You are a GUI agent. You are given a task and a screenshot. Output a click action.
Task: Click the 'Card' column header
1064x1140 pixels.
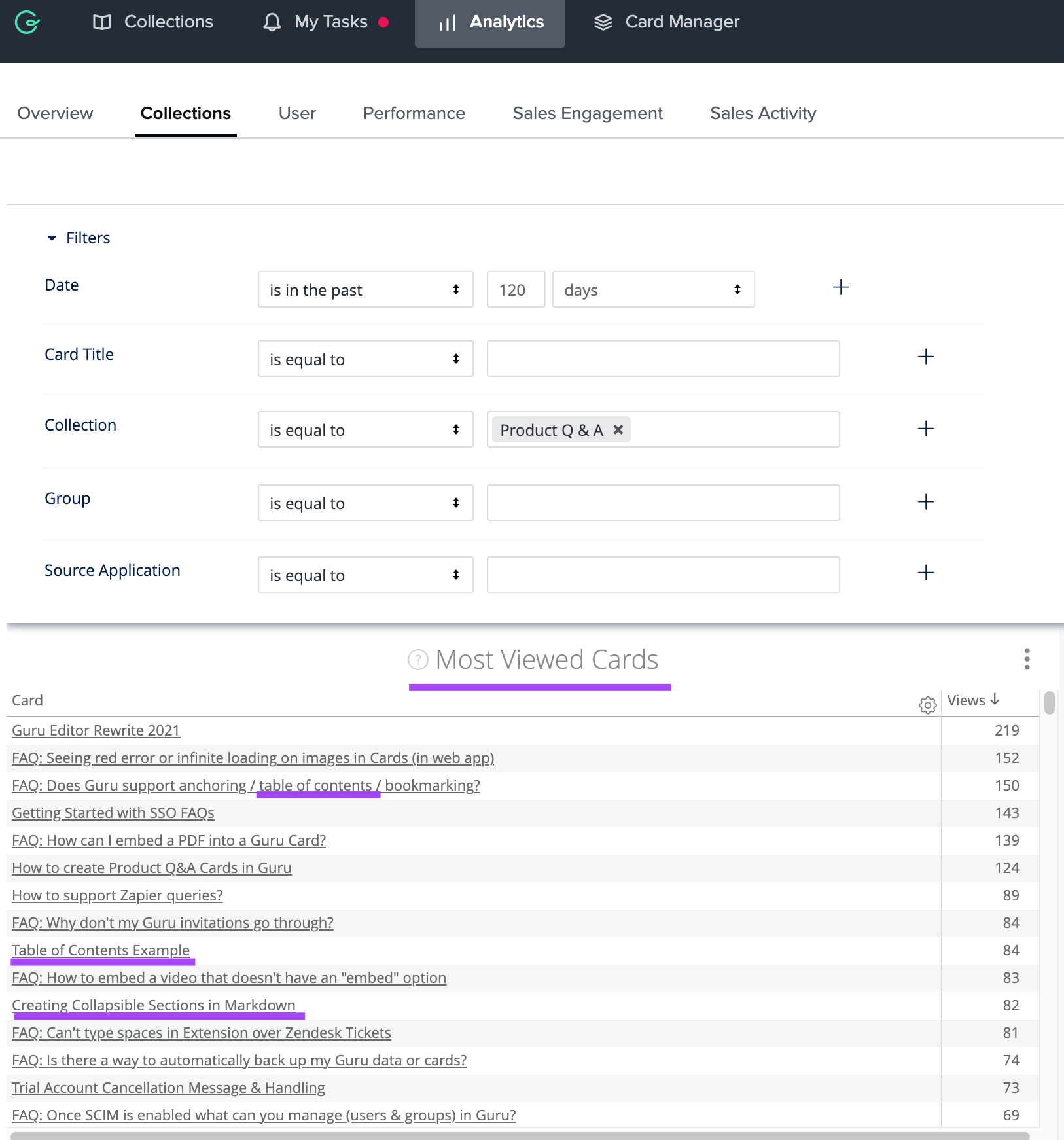(27, 700)
